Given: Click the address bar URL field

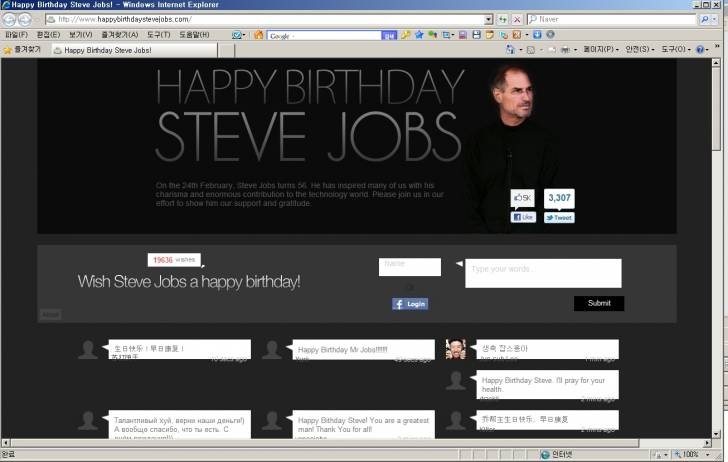Looking at the screenshot, I should (265, 20).
